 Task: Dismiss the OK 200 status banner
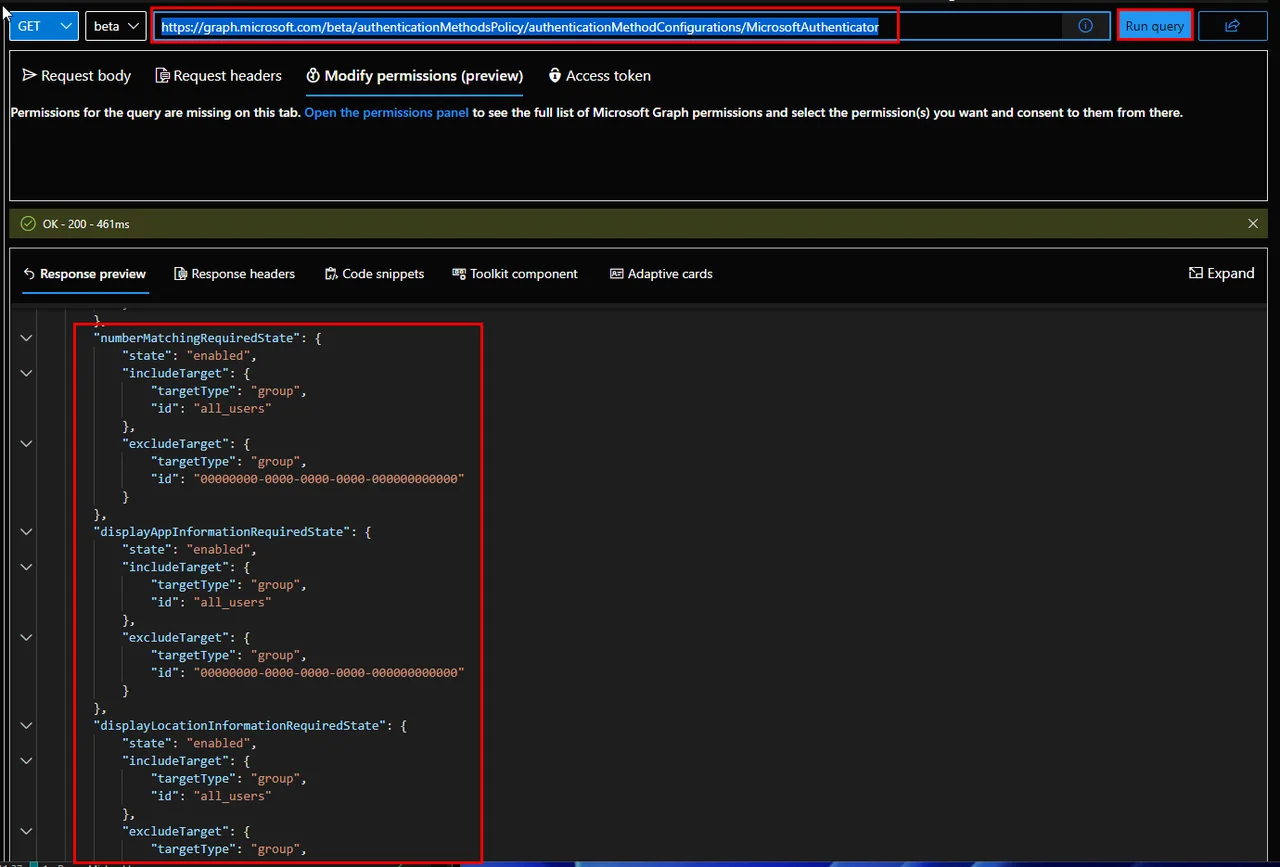pos(1253,224)
